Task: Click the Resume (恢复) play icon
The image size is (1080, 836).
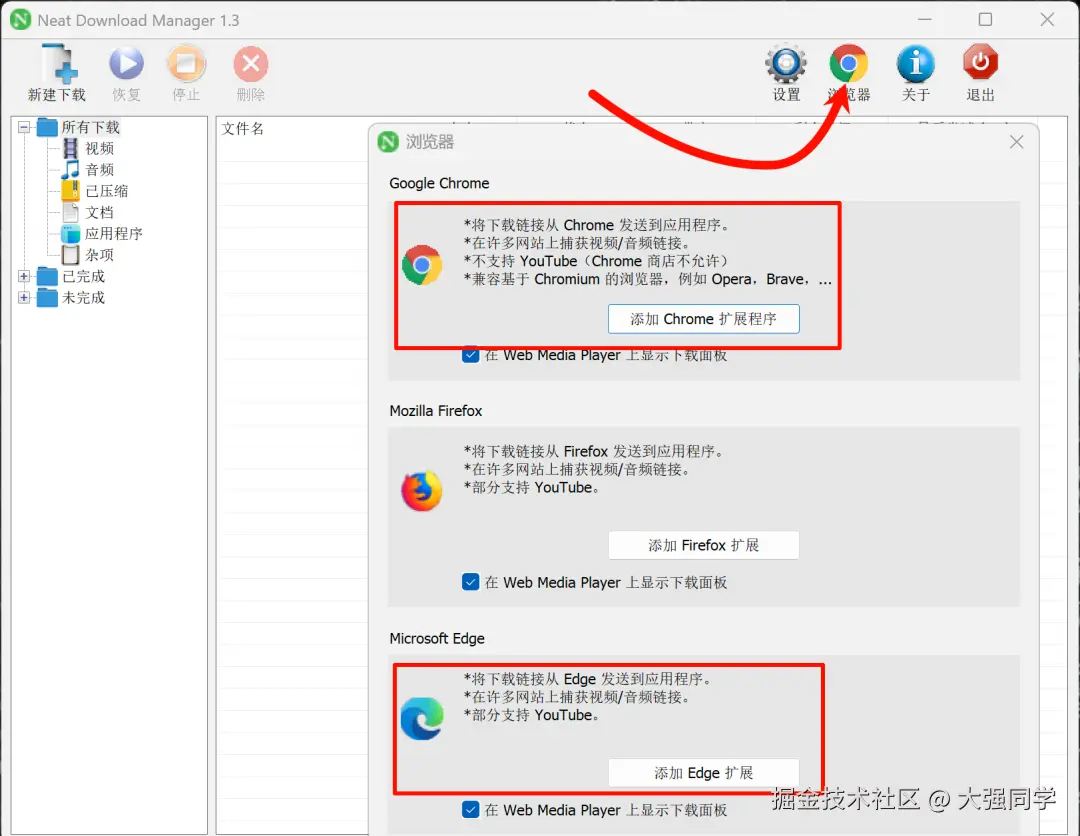Action: [126, 64]
